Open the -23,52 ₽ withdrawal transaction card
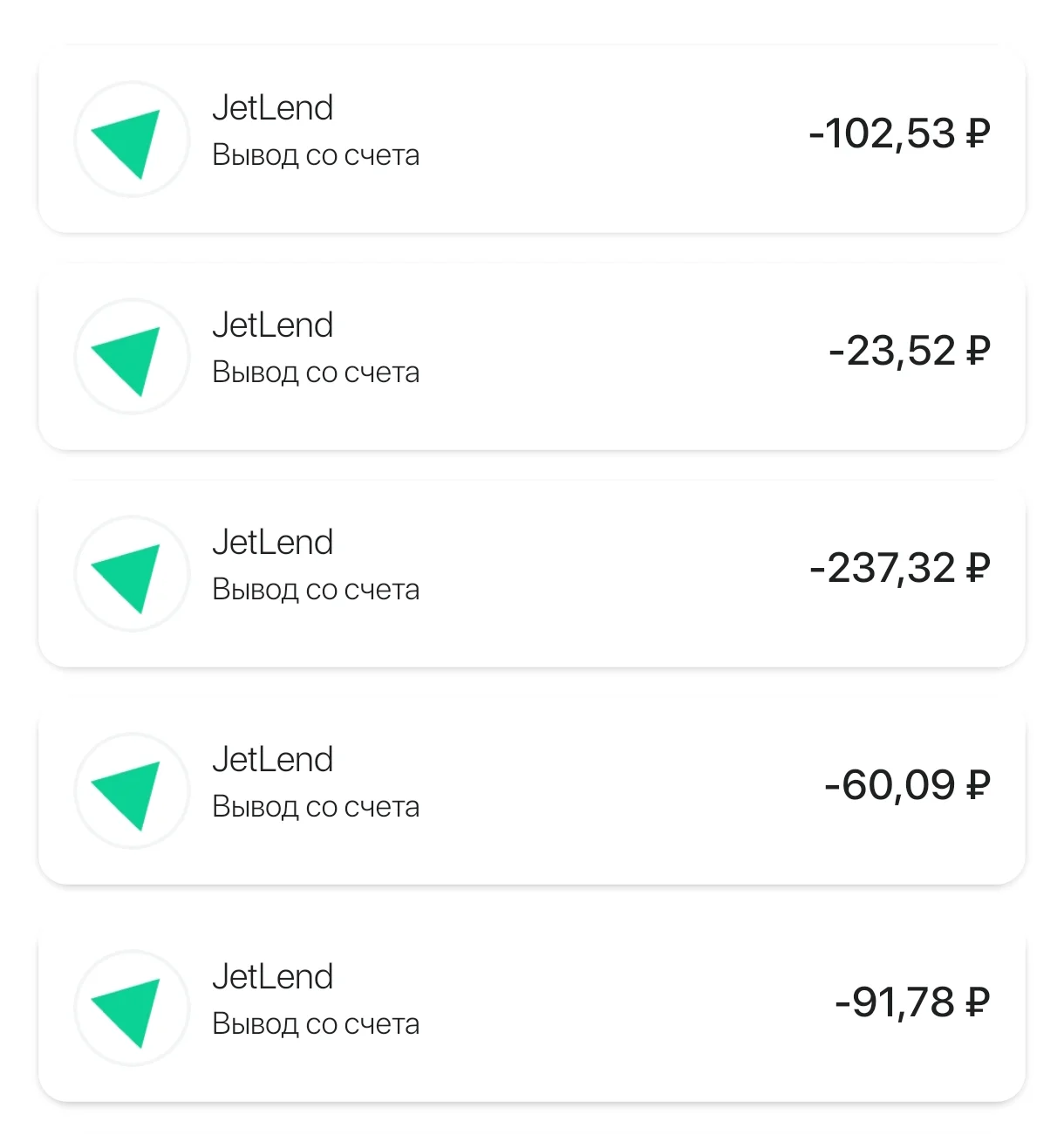 532,357
